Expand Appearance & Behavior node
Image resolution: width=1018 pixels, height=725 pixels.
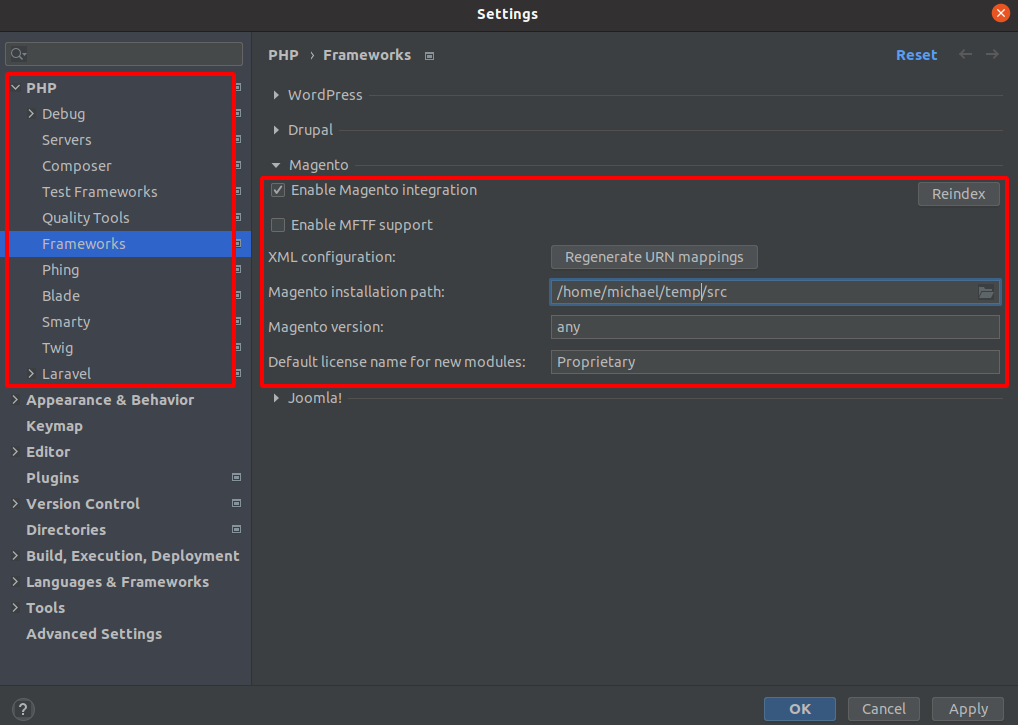[16, 400]
